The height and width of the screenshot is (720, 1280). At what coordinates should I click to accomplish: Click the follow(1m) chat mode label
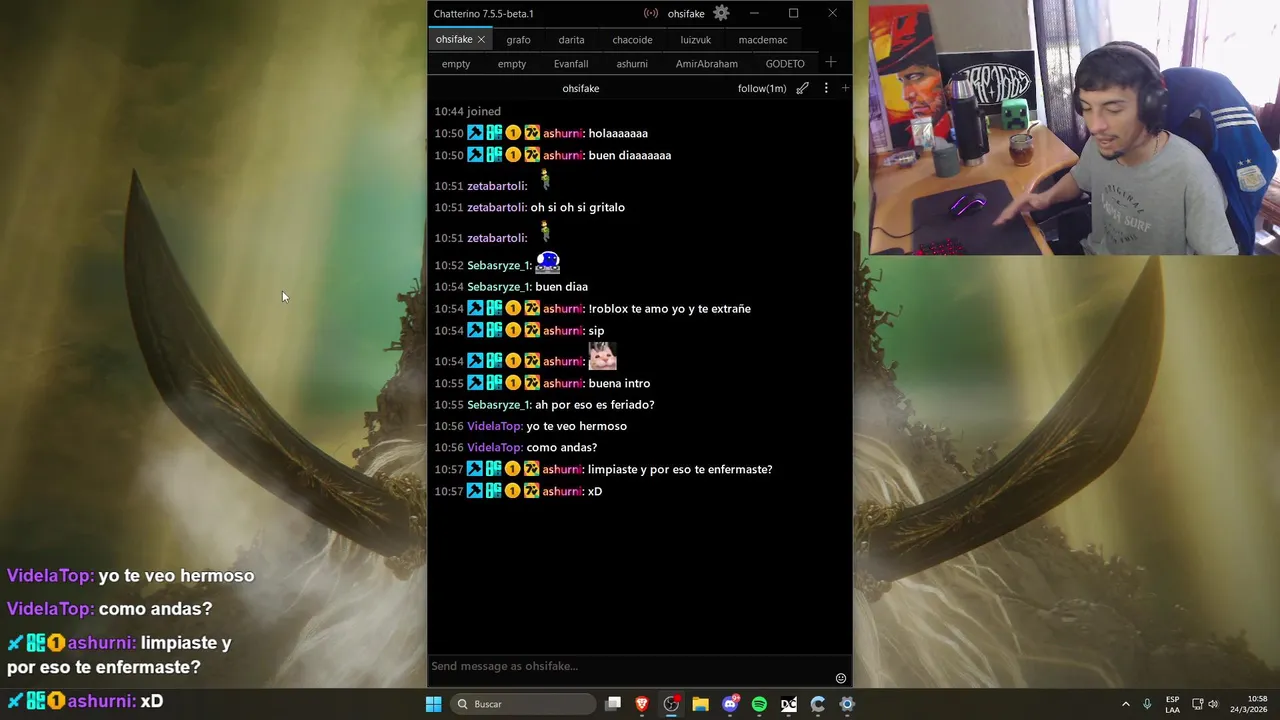point(762,88)
